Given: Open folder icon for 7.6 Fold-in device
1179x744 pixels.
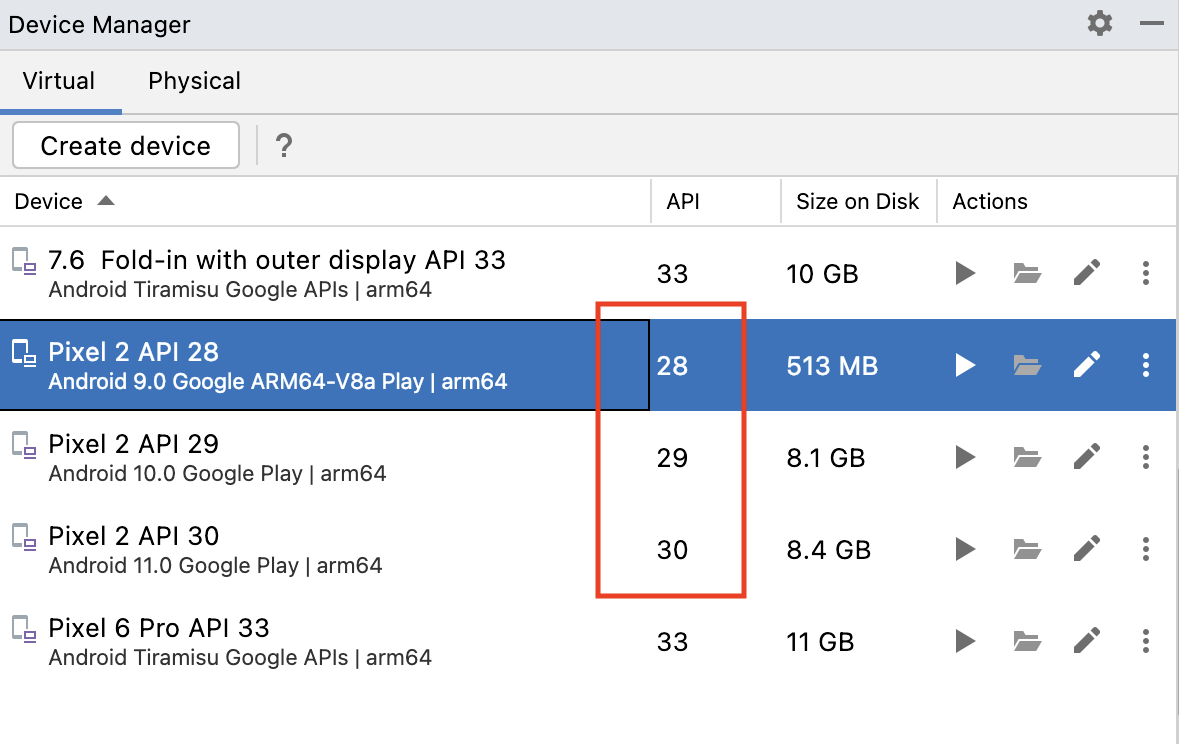Looking at the screenshot, I should [1027, 273].
